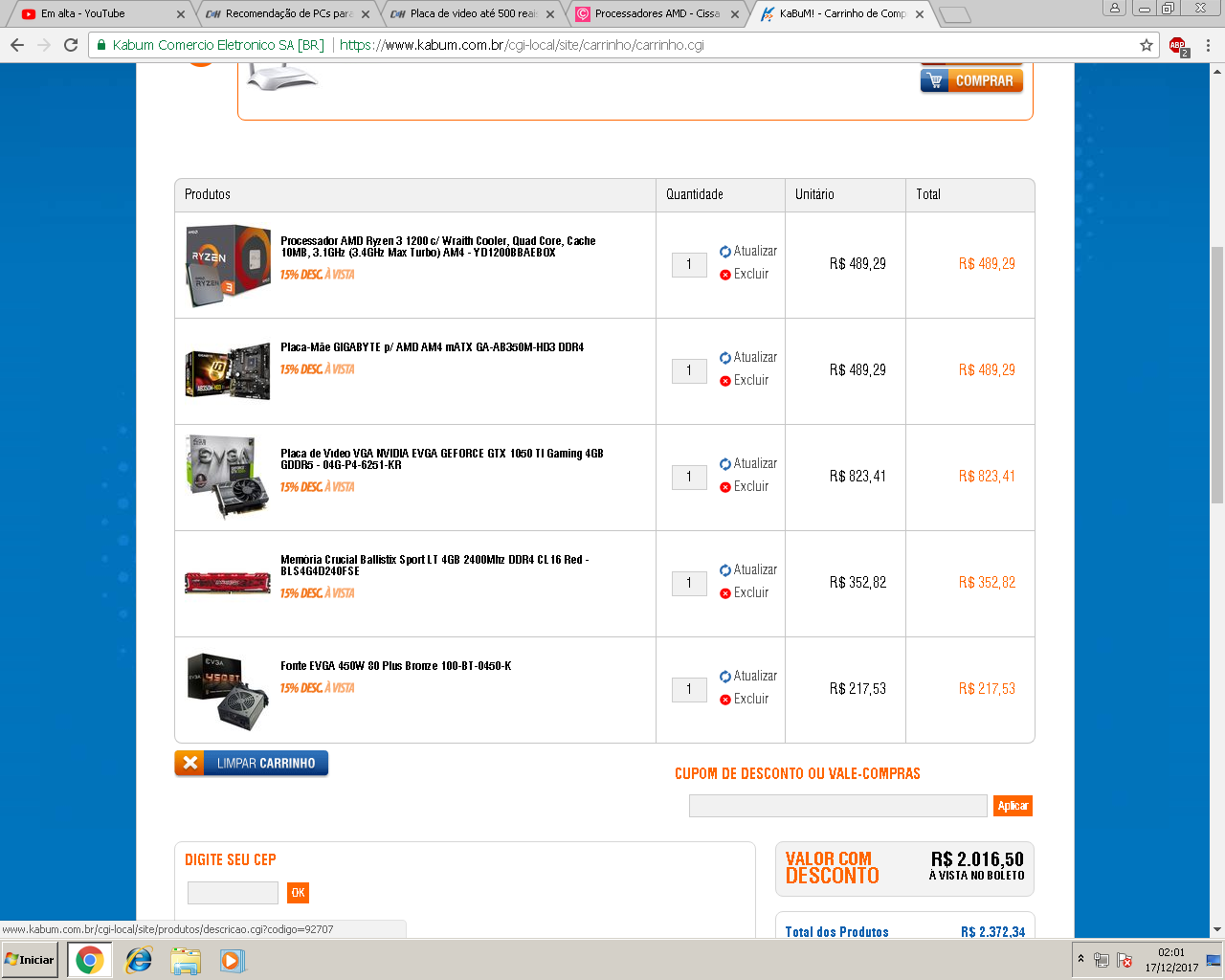Click the 'Total dos Produtos' label
Viewport: 1225px width, 980px height.
pyautogui.click(x=836, y=932)
